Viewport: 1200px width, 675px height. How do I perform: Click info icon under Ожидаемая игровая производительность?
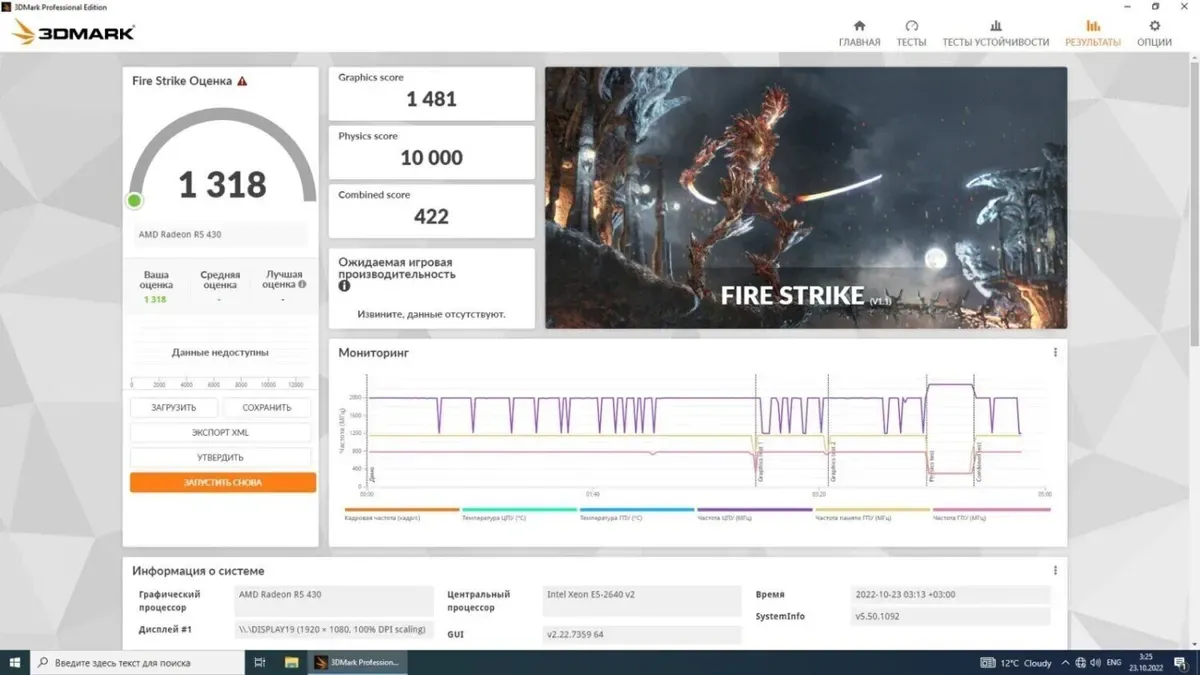(344, 286)
